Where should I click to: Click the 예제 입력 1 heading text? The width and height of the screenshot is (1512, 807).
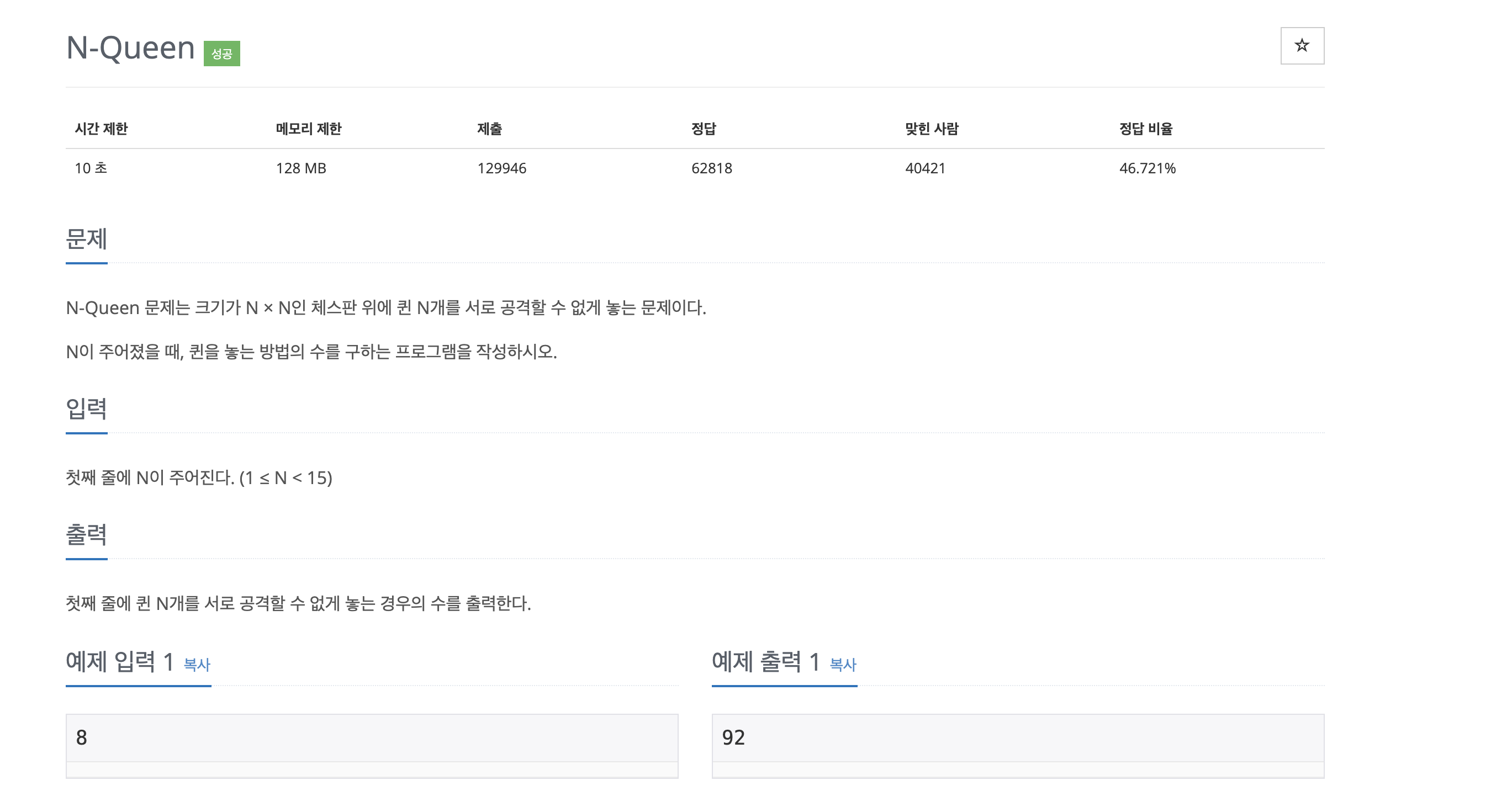(120, 662)
